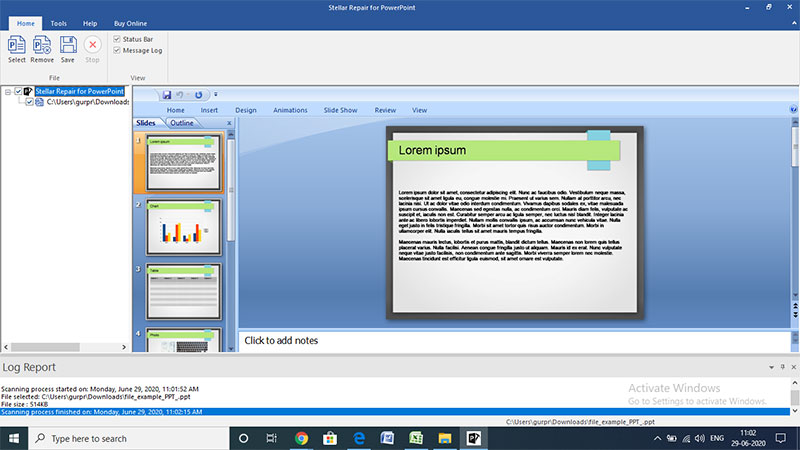
Task: Select the Stellar Repair for PowerPoint tree item
Action: (x=80, y=91)
